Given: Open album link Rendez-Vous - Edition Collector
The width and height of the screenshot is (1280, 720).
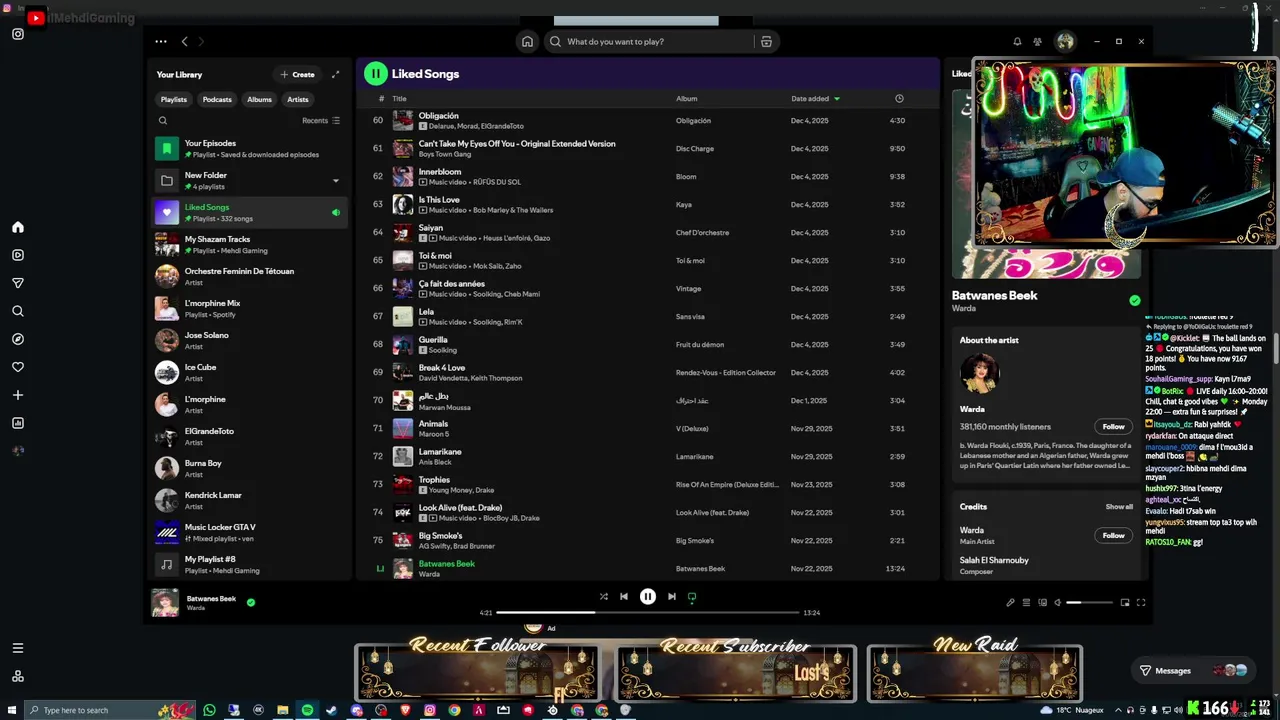Looking at the screenshot, I should [x=725, y=373].
